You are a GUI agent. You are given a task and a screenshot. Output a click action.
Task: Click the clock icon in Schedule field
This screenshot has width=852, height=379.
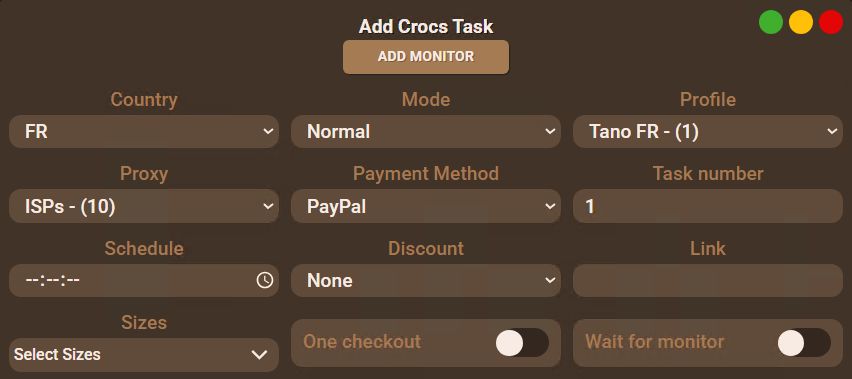[265, 280]
